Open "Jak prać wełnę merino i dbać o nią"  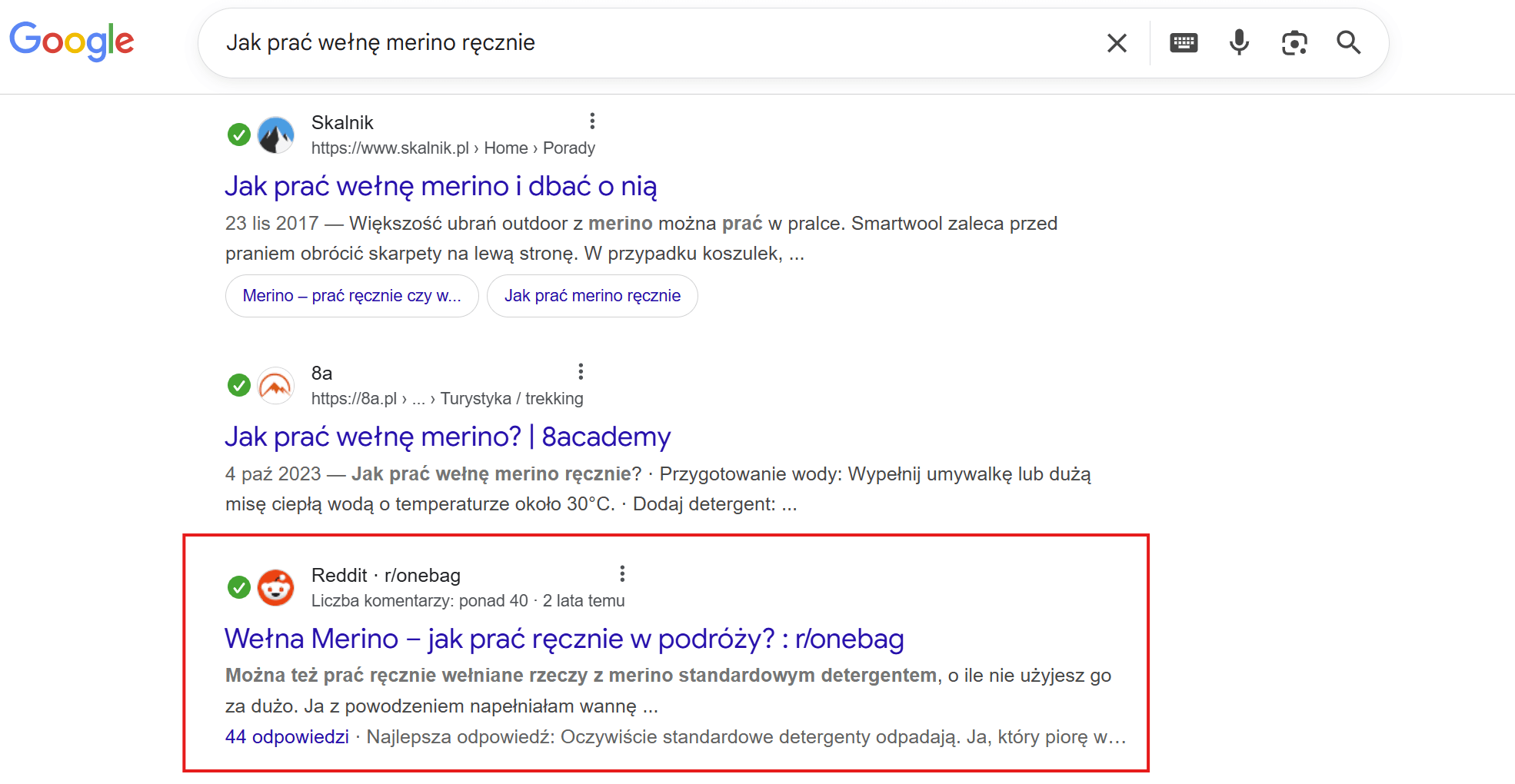441,186
